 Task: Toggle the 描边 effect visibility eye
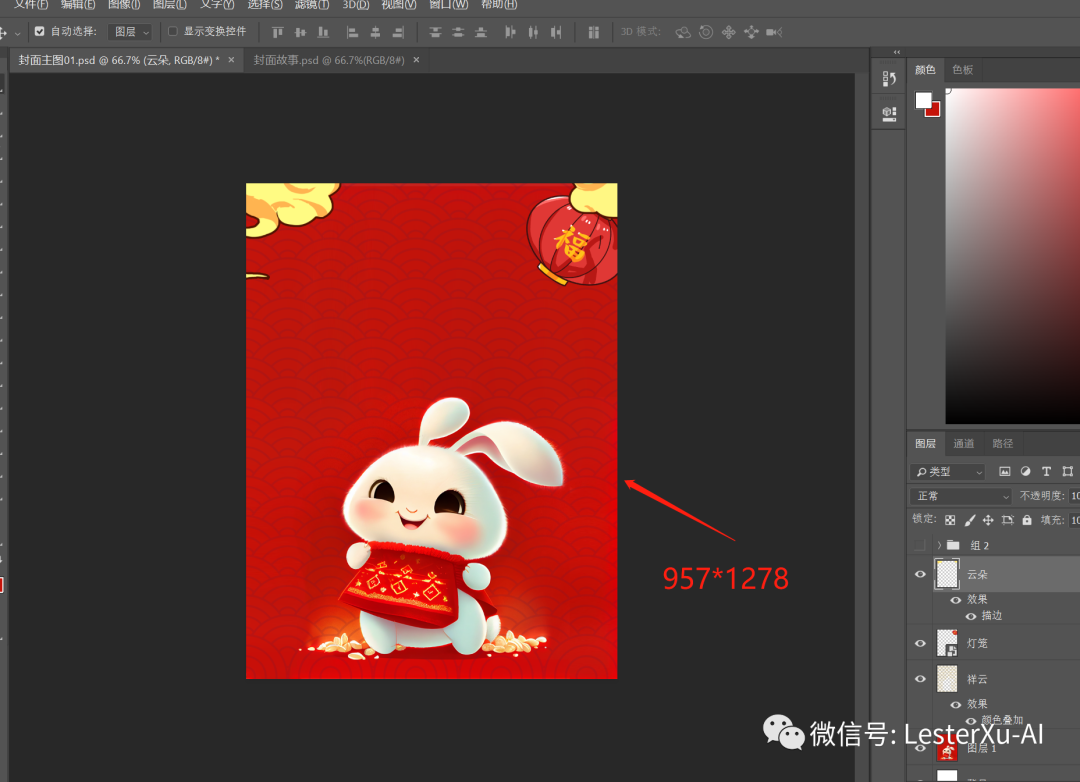point(970,617)
